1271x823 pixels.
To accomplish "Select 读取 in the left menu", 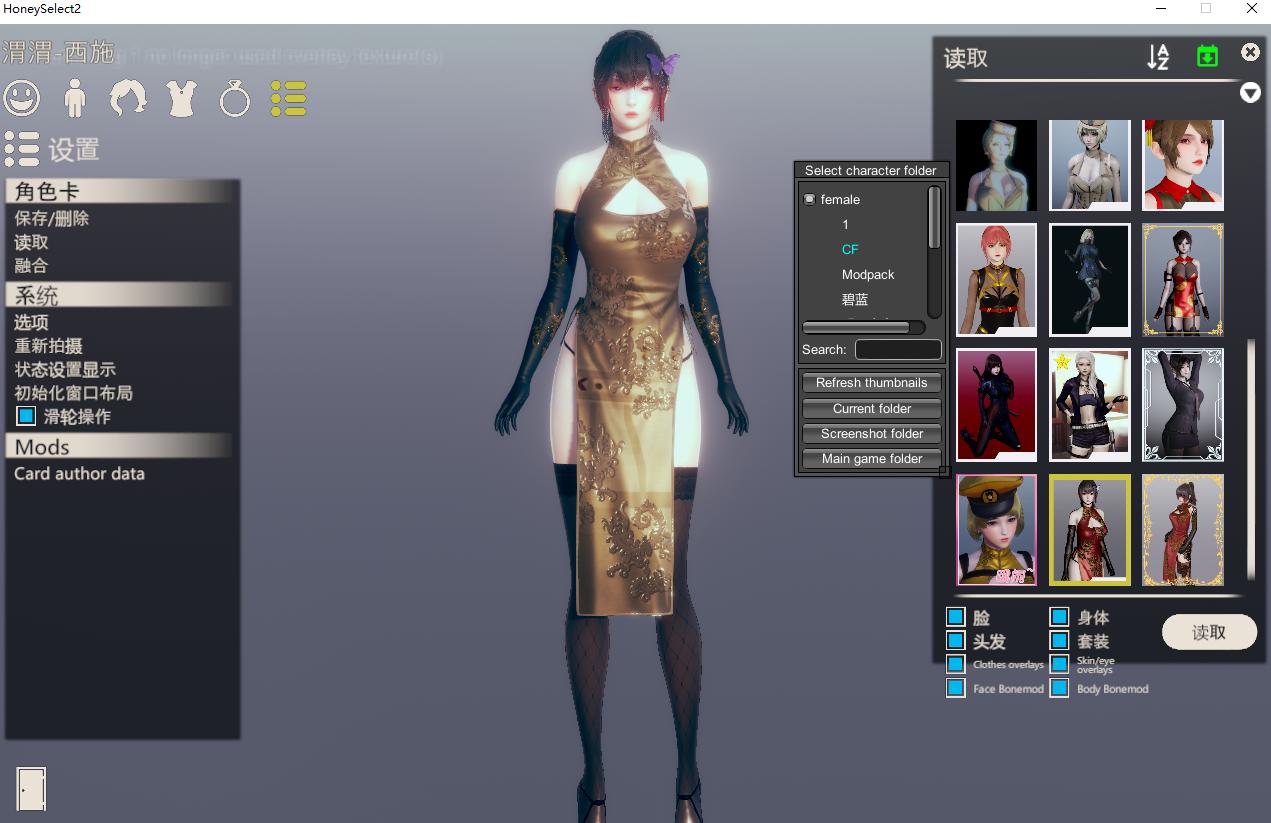I will (x=31, y=242).
